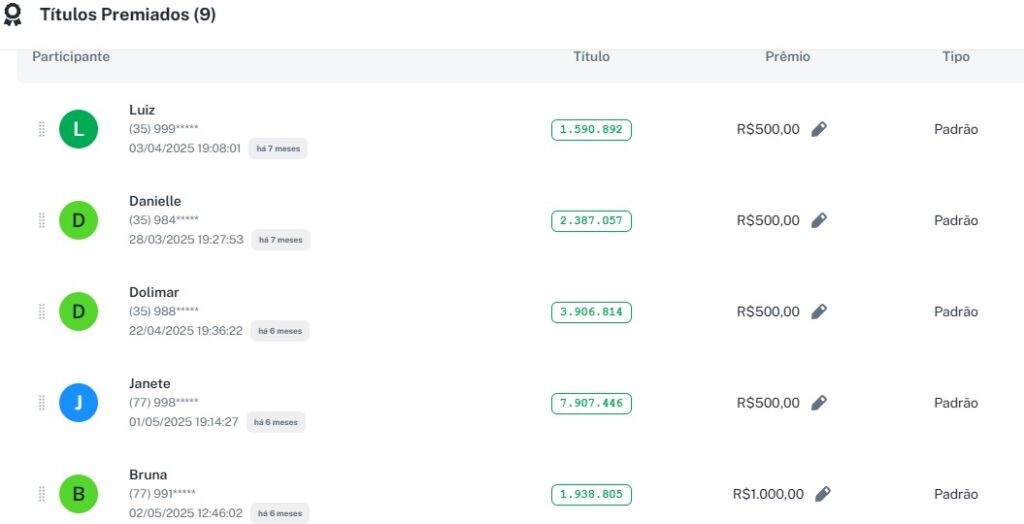Click Bruna's green B avatar
This screenshot has height=524, width=1024.
click(x=78, y=494)
